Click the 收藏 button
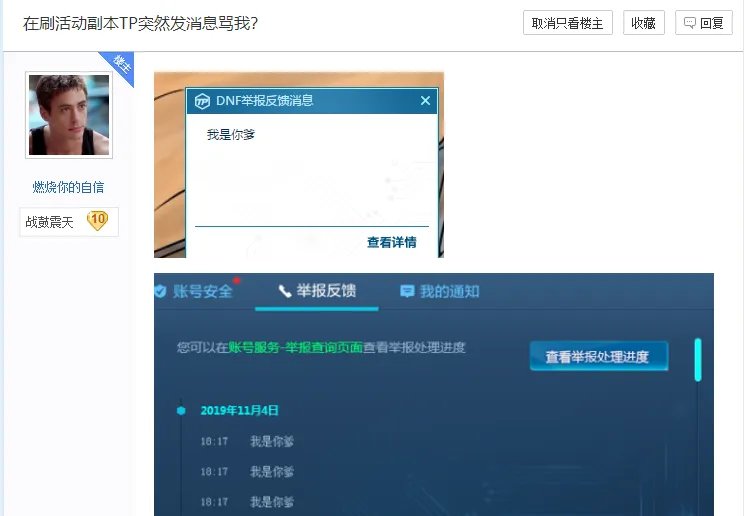This screenshot has width=744, height=516. click(x=643, y=23)
